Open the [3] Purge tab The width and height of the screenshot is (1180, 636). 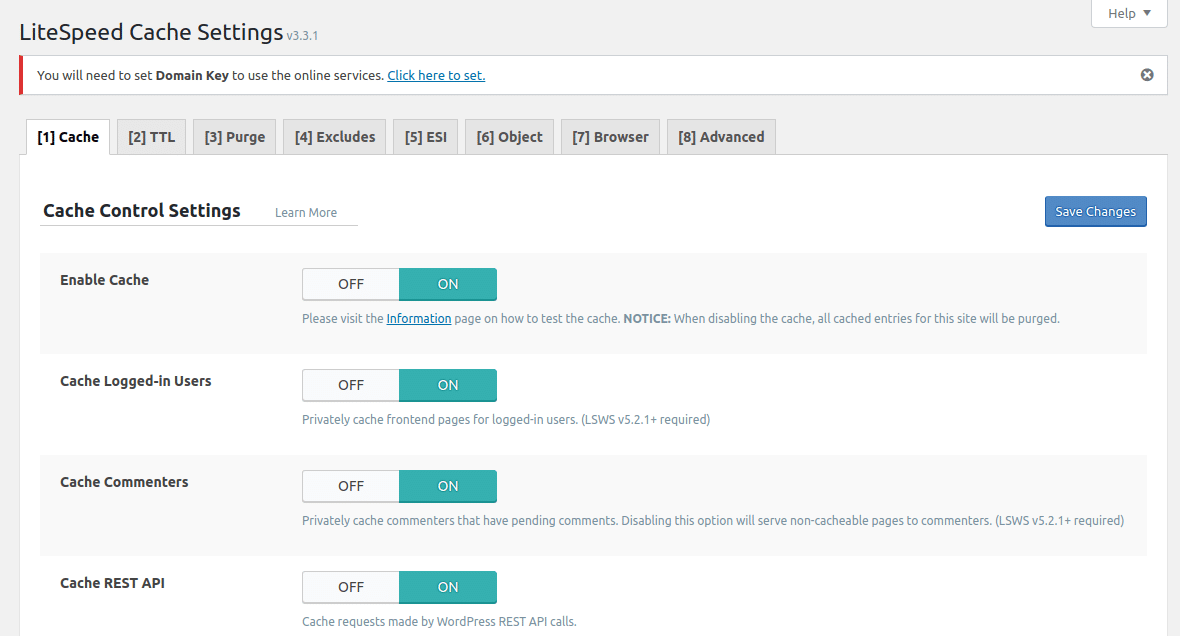235,137
